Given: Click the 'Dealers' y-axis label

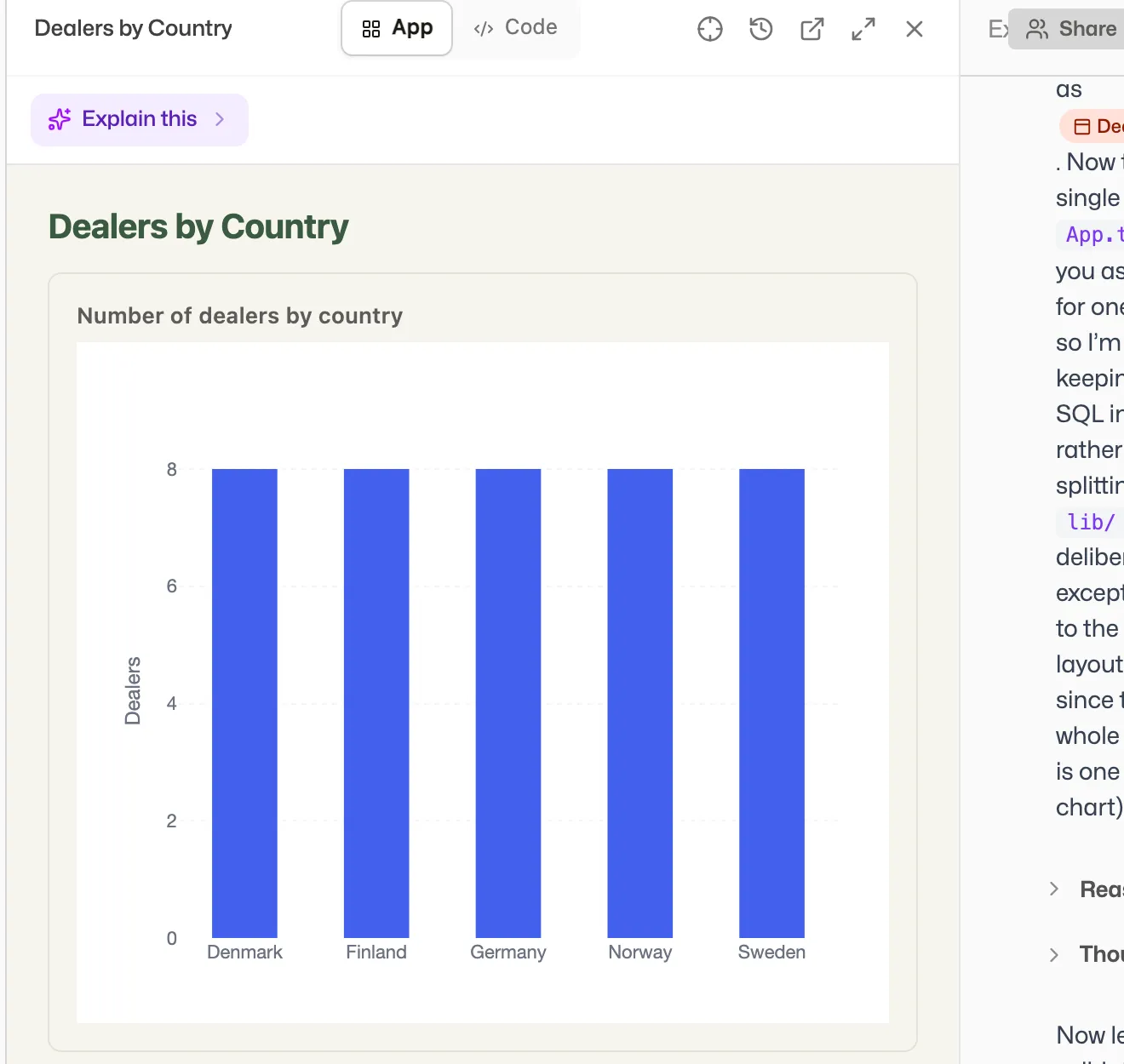Looking at the screenshot, I should 133,691.
